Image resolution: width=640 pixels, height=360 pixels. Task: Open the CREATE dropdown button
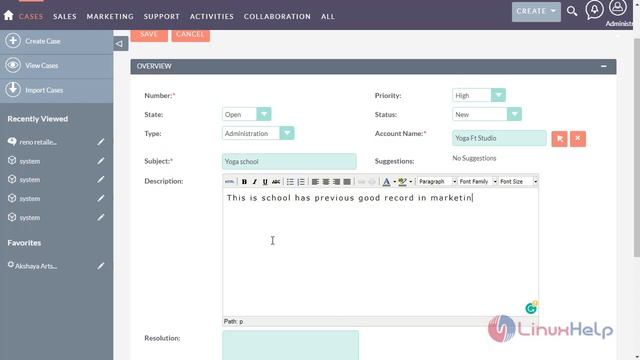(536, 11)
